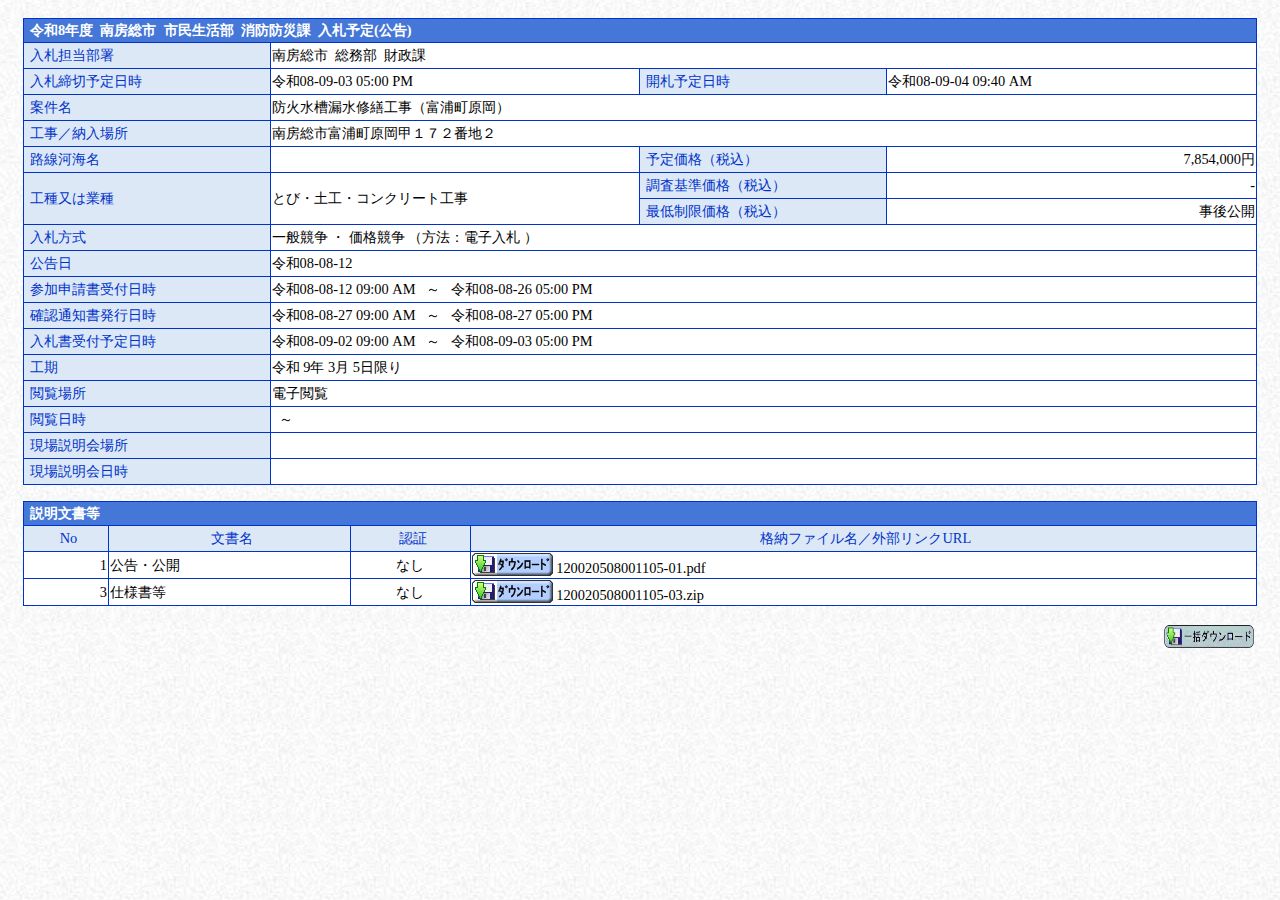Image resolution: width=1280 pixels, height=900 pixels.
Task: Select filename 120020508001105-03.zip
Action: tap(630, 595)
